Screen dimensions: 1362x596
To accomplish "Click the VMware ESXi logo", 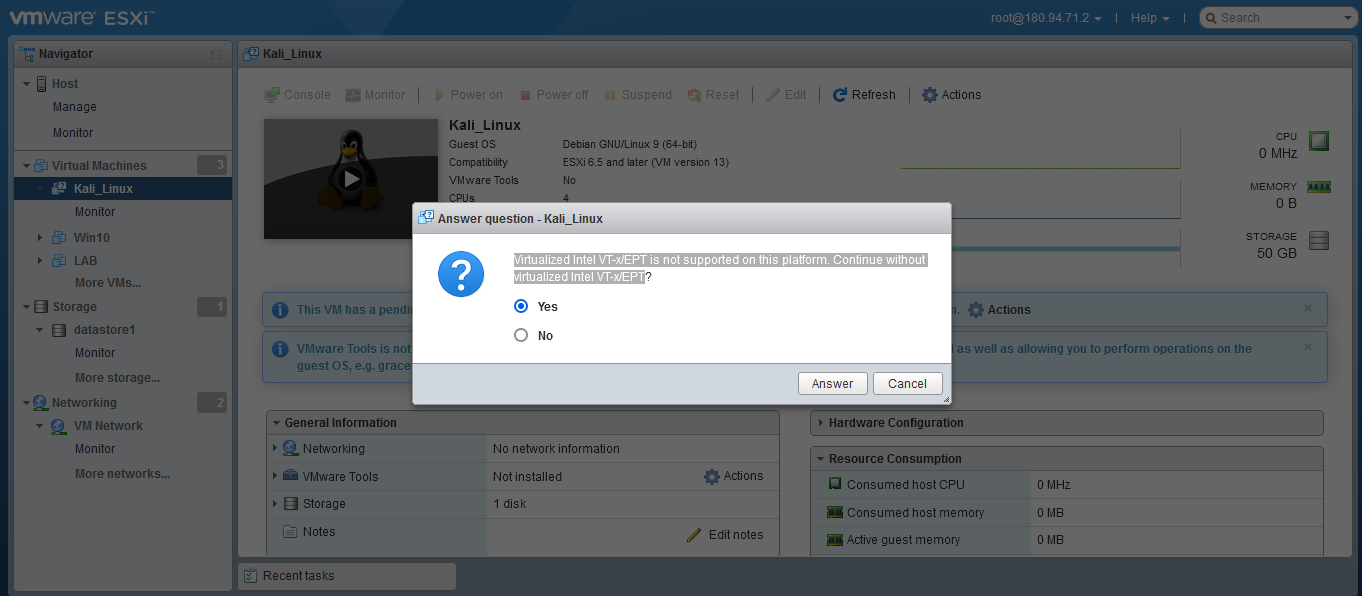I will tap(83, 17).
